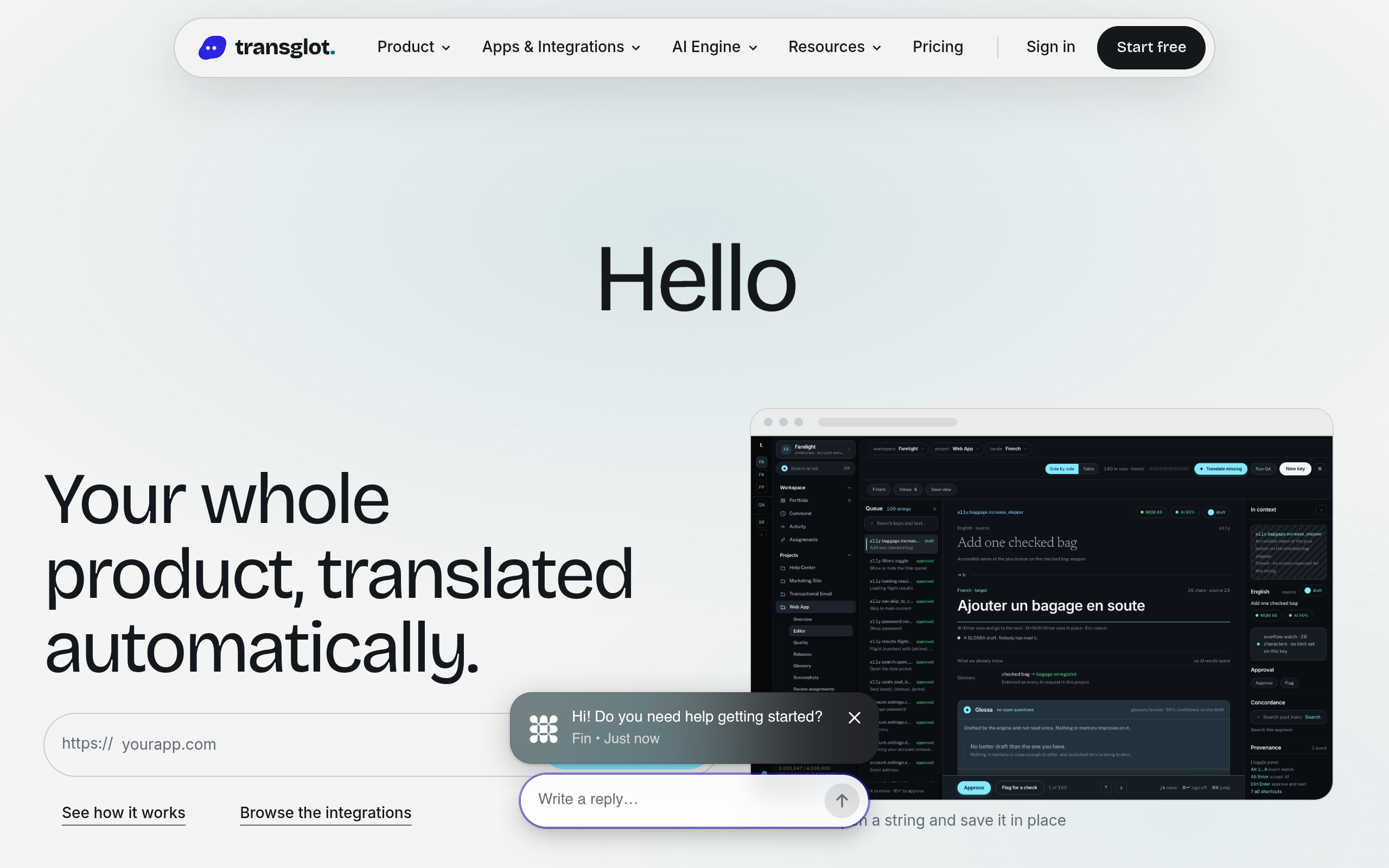This screenshot has height=868, width=1389.
Task: Send the chat reply with the arrow button
Action: [x=842, y=800]
